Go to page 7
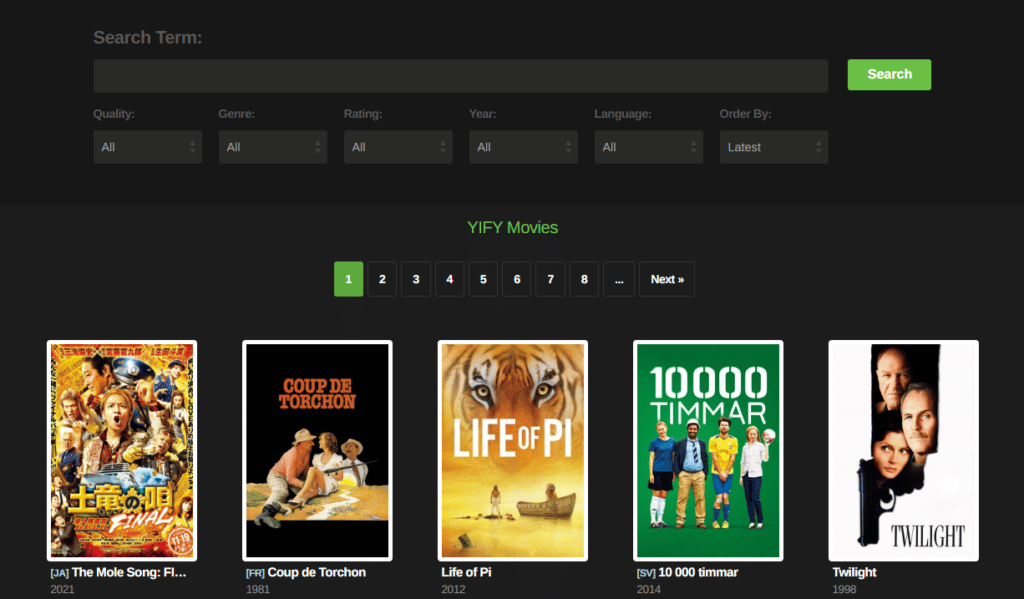 551,279
